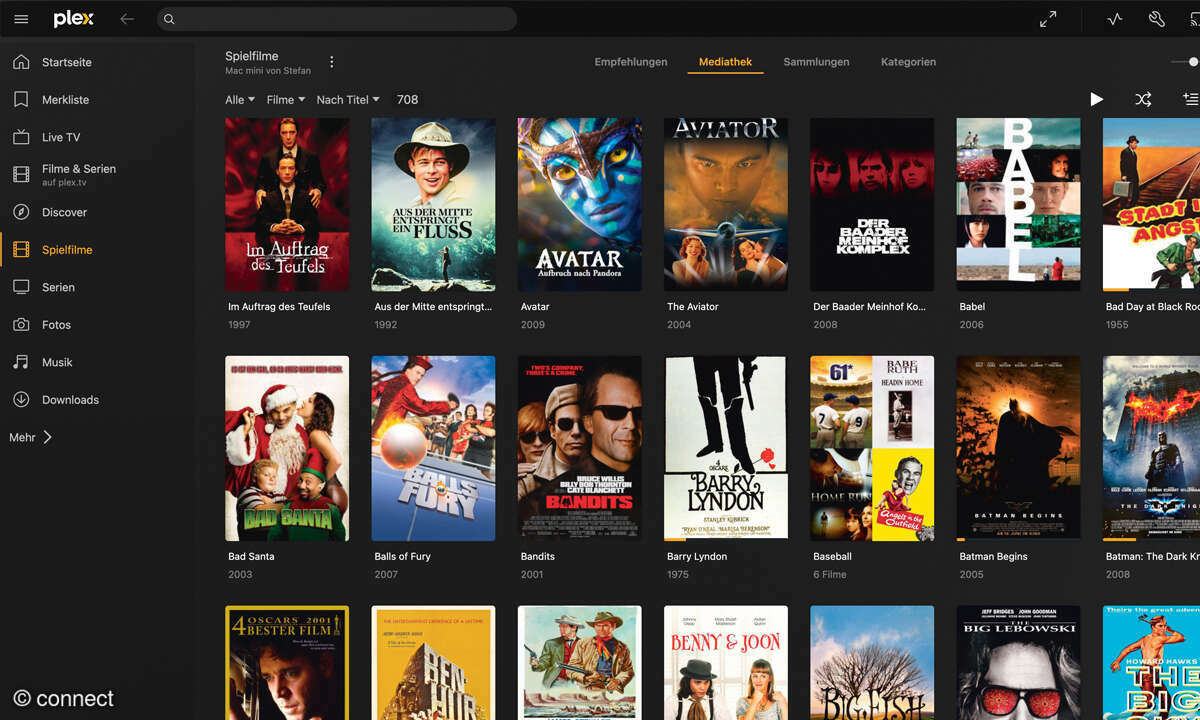Click the 'Balls of Fury' title text
1200x720 pixels.
coord(402,557)
